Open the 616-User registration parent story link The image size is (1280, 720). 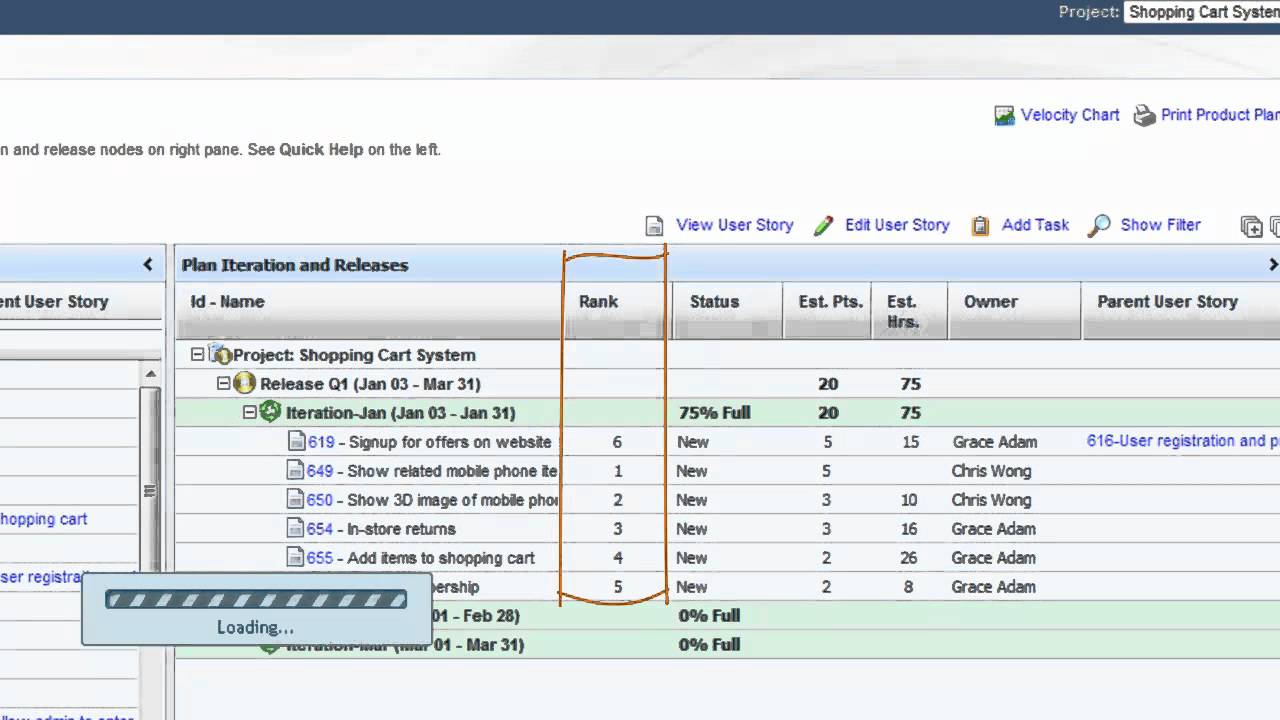point(1183,441)
